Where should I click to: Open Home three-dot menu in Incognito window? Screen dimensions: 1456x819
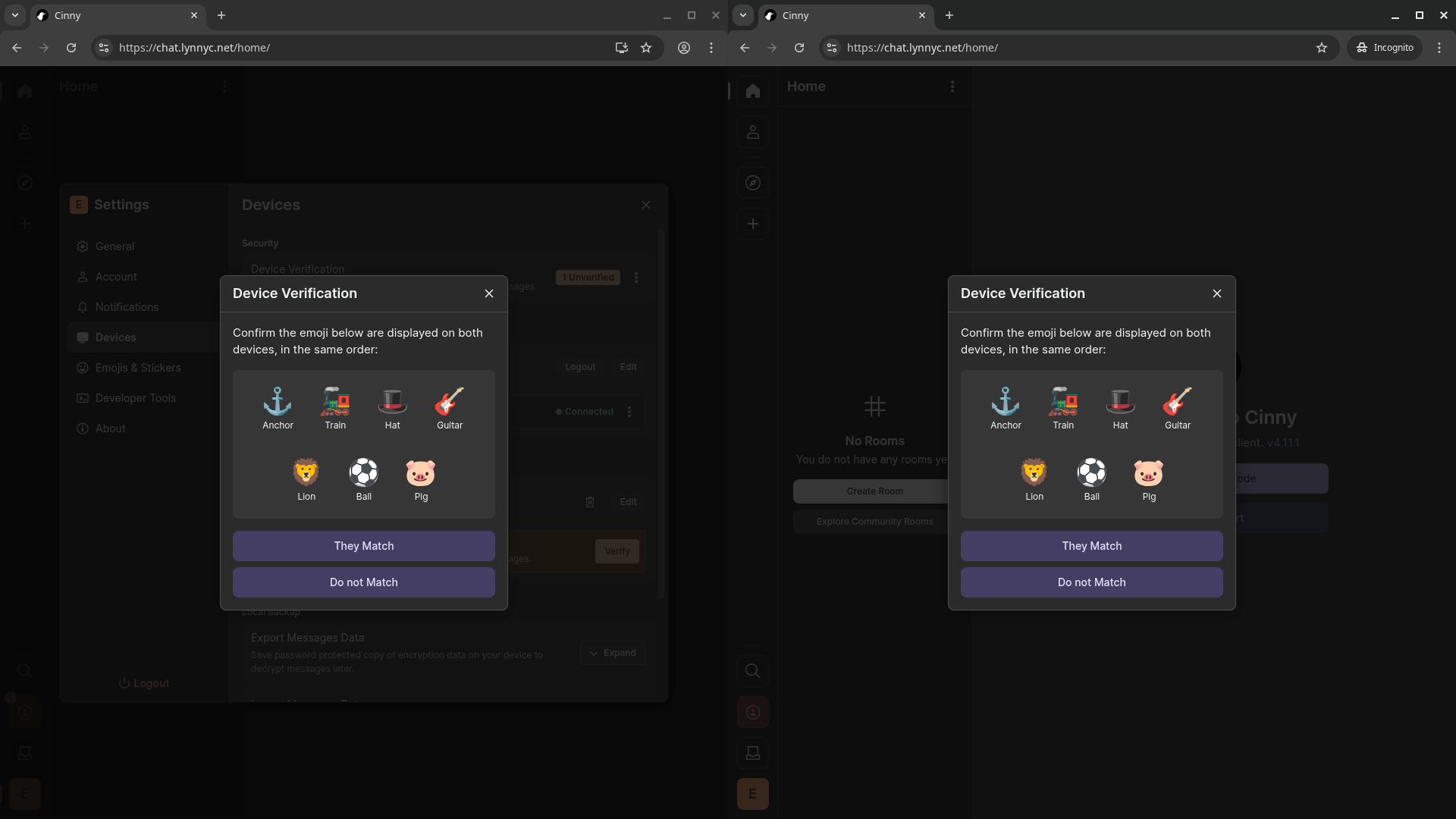coord(952,86)
